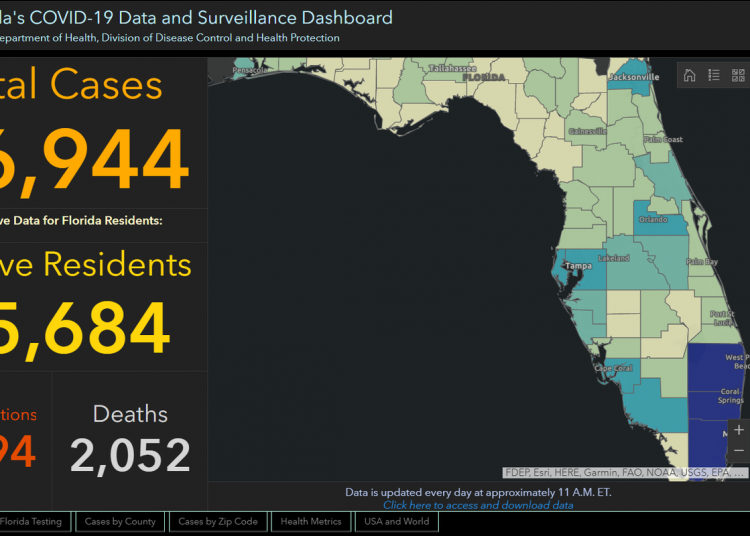
Task: Switch to the Florida Testing tab
Action: [33, 521]
